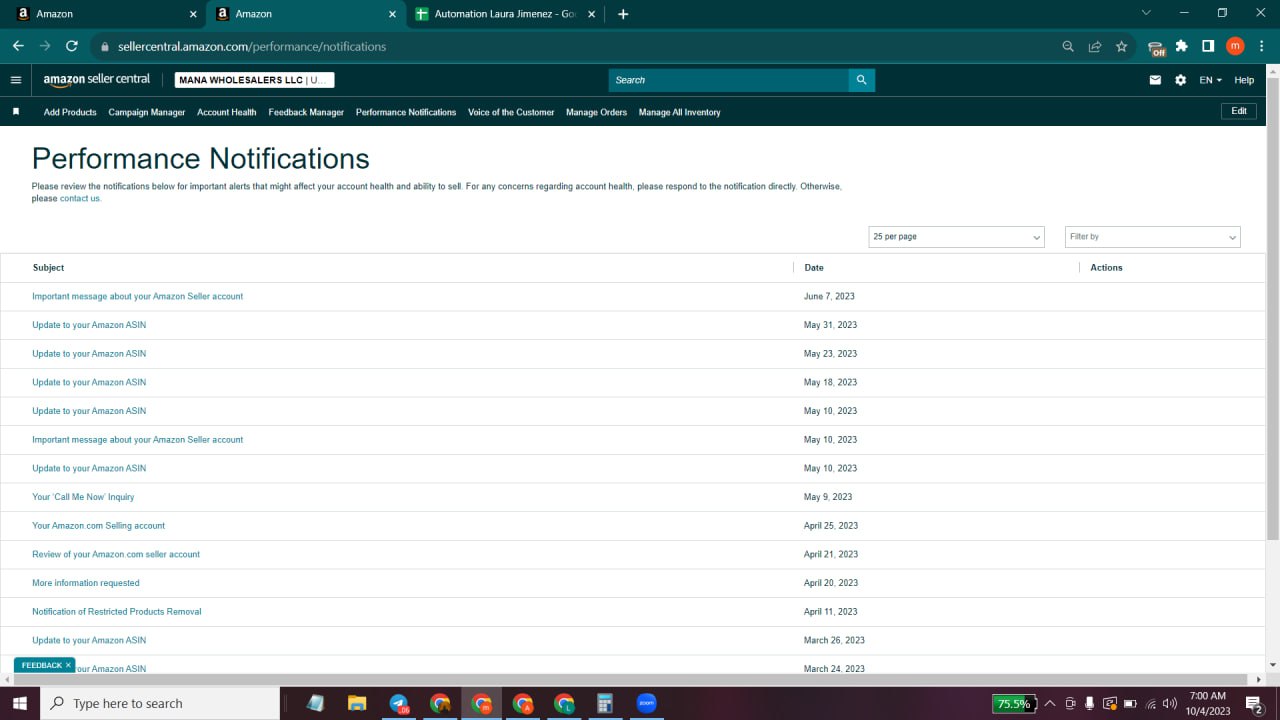Viewport: 1280px width, 720px height.
Task: Open Your 'Call Me Now' Inquiry notification
Action: tap(83, 497)
